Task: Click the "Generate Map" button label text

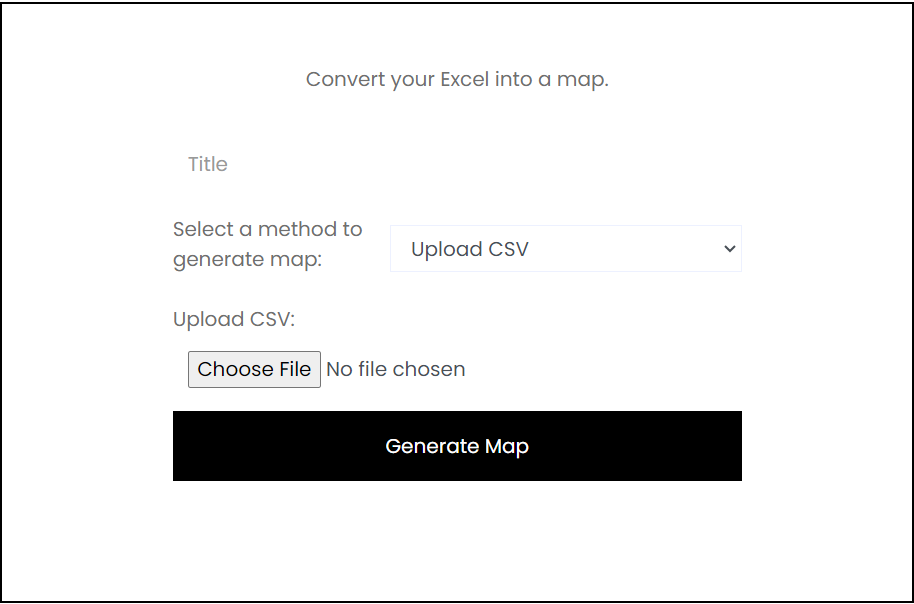Action: pos(457,446)
